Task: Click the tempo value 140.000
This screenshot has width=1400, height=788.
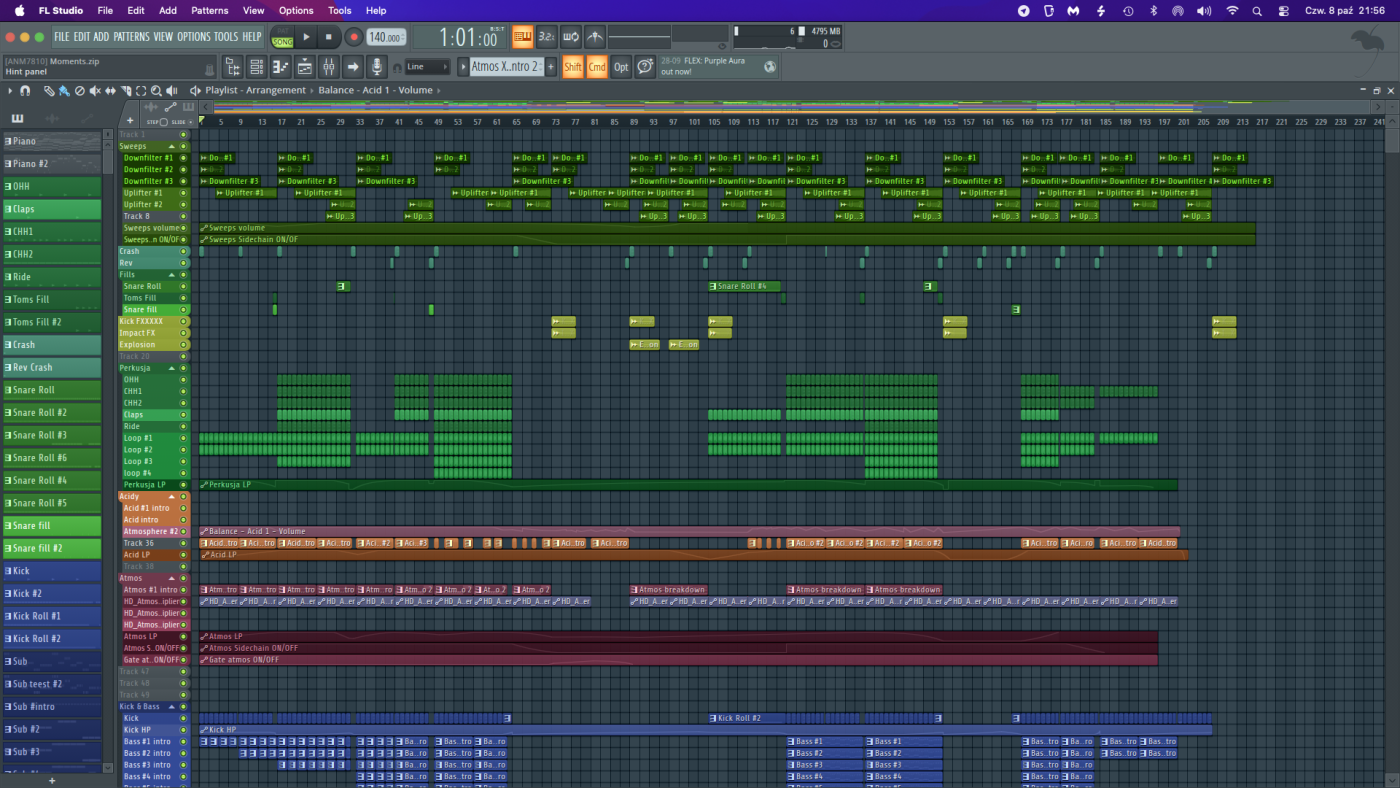Action: click(x=385, y=38)
